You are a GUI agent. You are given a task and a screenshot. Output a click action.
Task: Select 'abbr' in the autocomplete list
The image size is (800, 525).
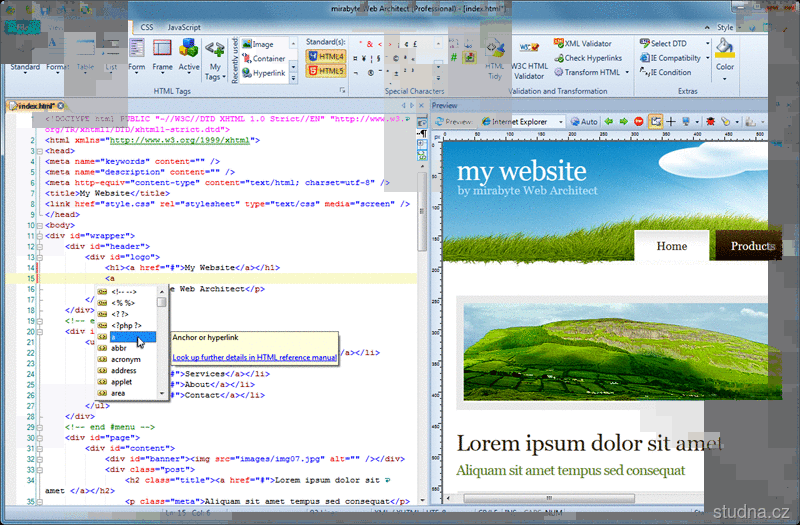(119, 348)
